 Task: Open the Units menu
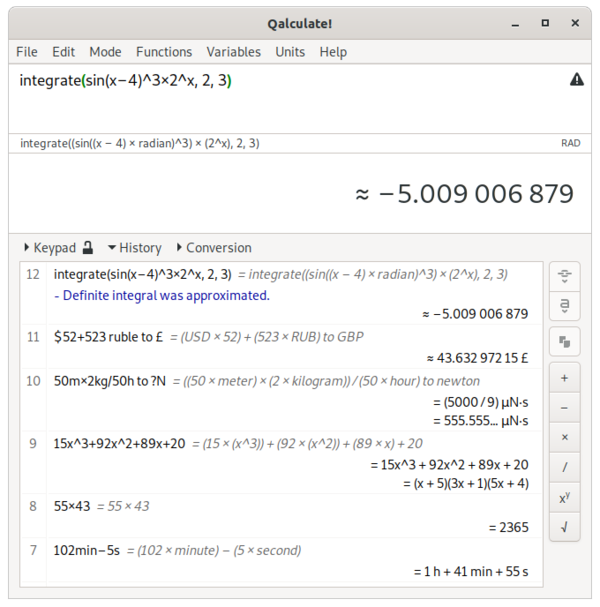(290, 52)
